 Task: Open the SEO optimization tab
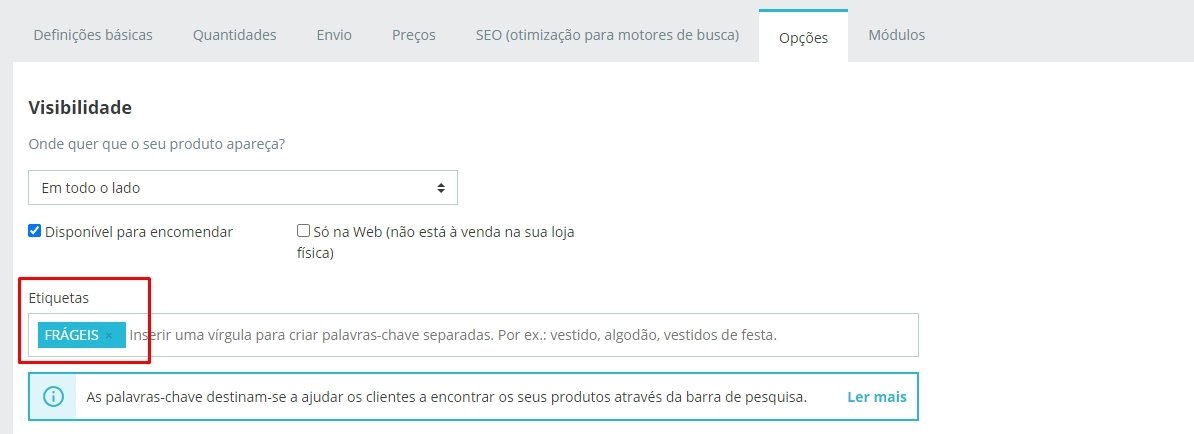click(607, 35)
